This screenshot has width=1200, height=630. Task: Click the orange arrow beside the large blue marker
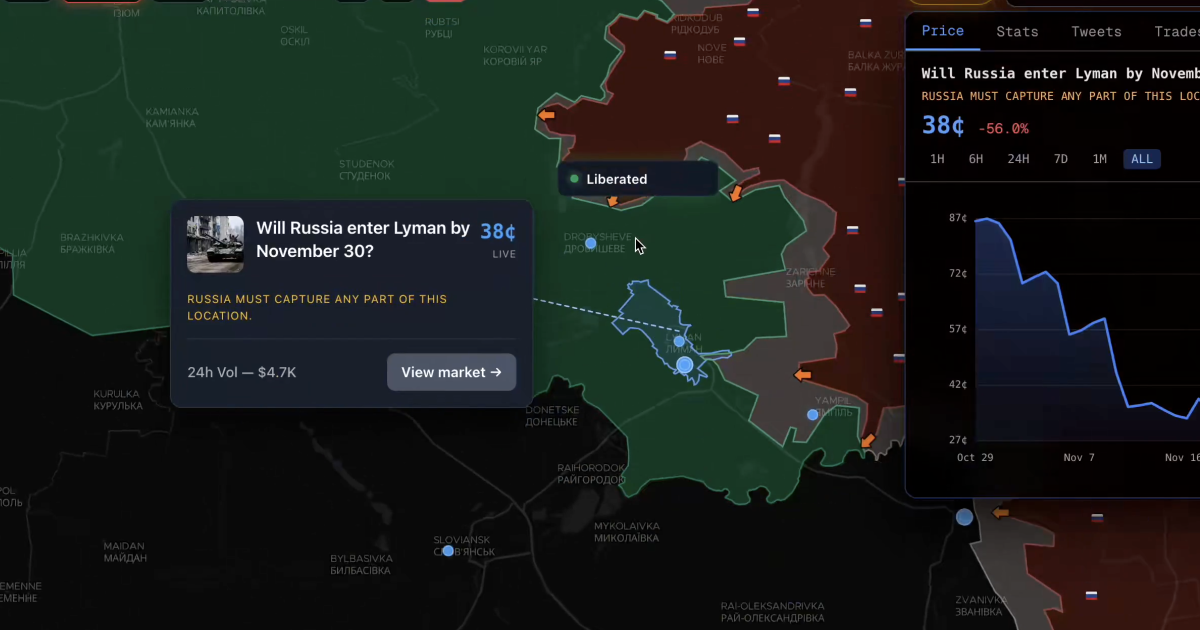[1000, 513]
